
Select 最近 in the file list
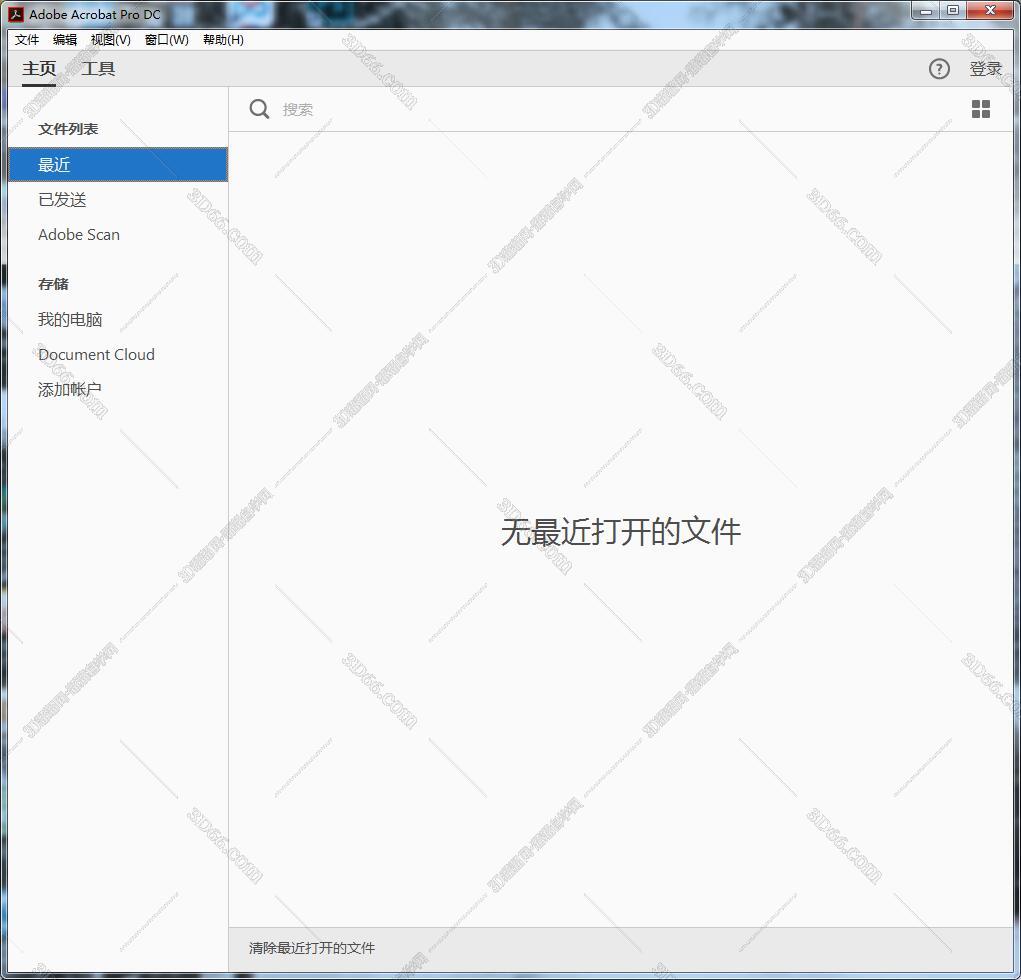pyautogui.click(x=118, y=165)
